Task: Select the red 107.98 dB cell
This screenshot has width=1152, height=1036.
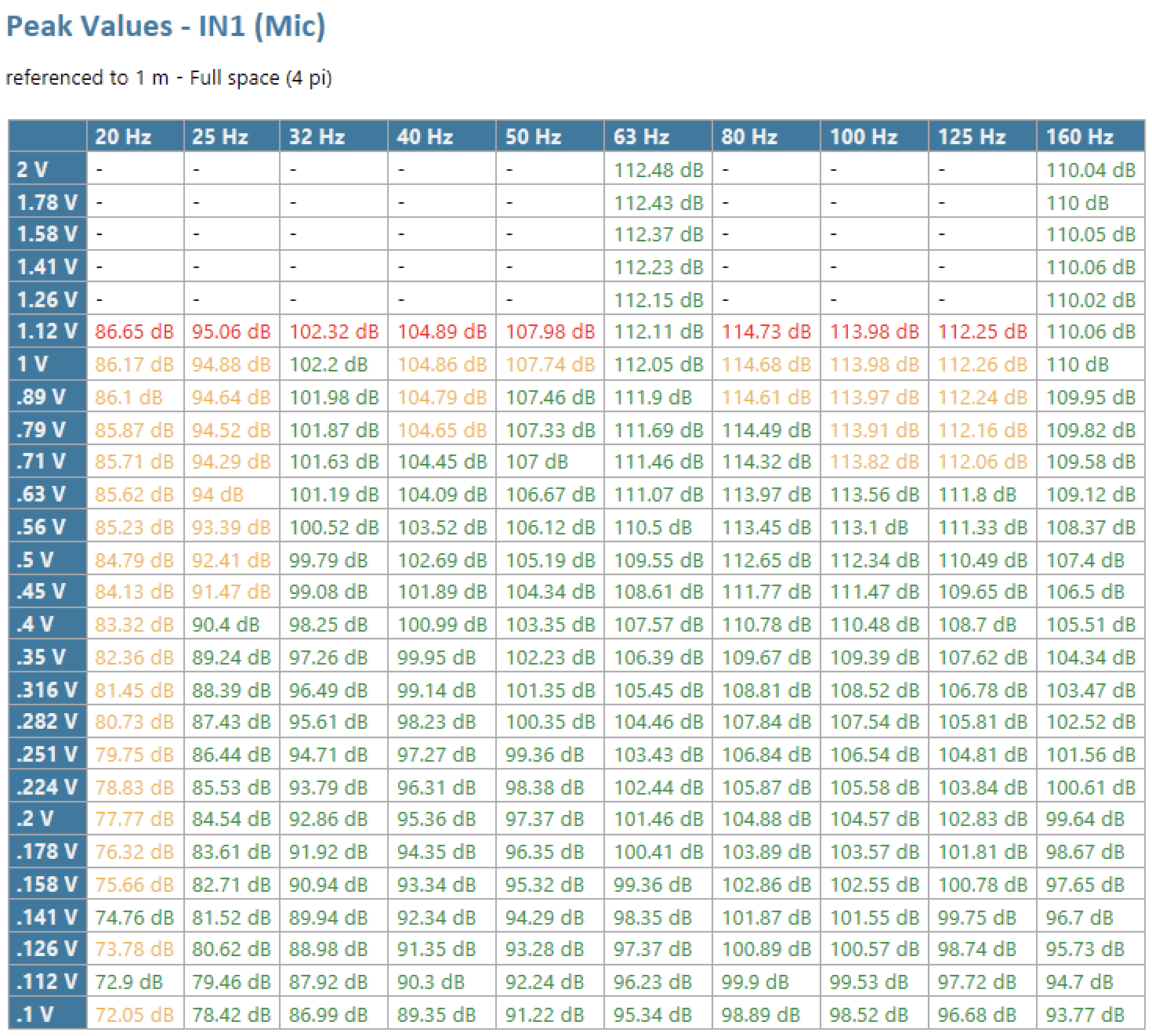Action: click(x=550, y=331)
